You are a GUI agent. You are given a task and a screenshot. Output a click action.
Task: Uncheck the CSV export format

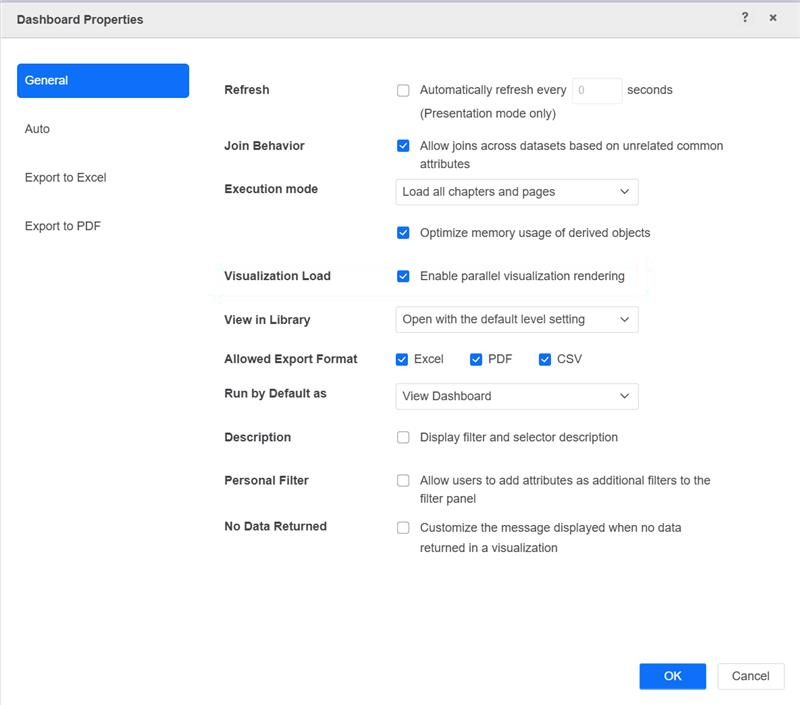click(545, 359)
